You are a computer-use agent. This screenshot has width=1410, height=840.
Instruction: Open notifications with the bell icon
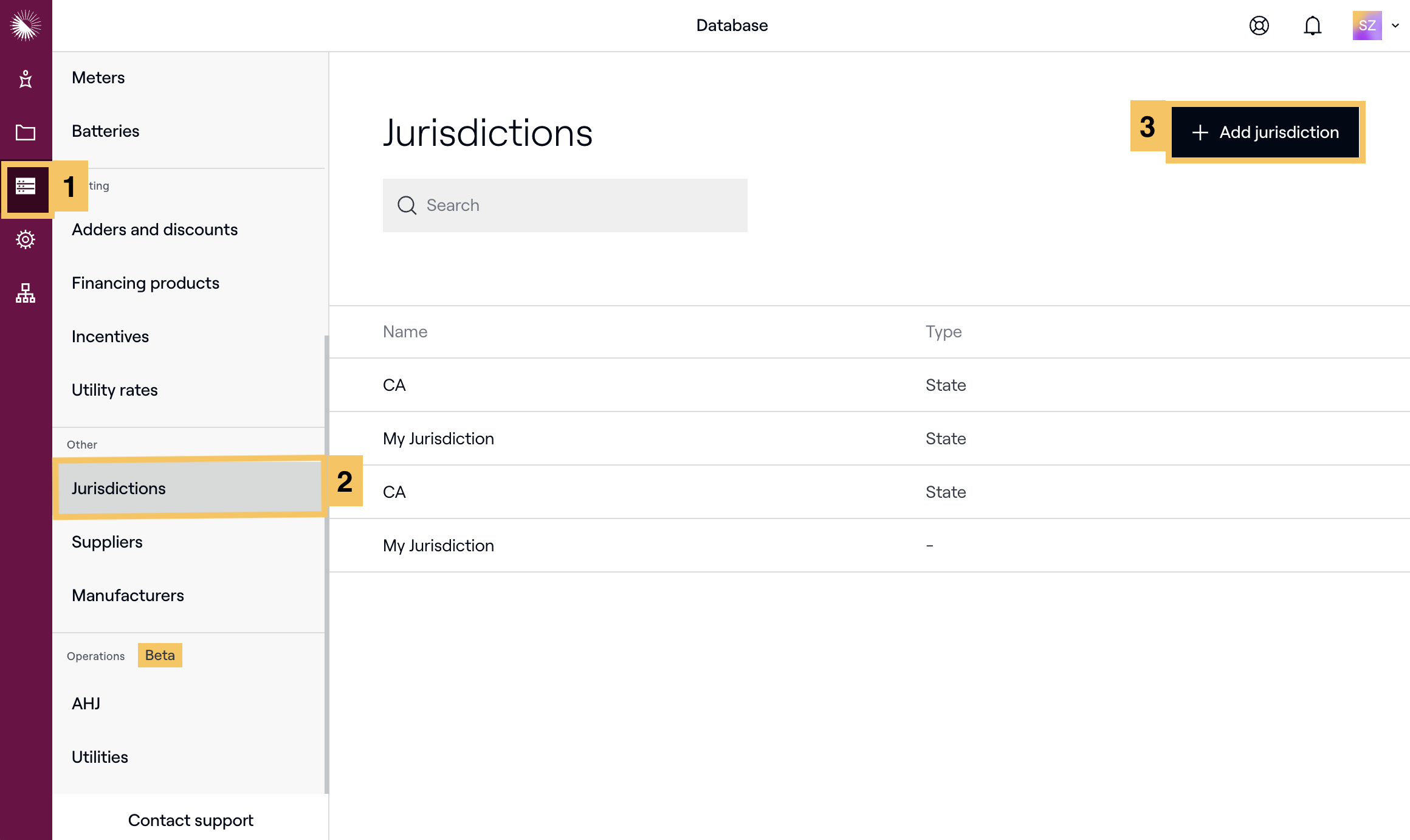pos(1312,26)
